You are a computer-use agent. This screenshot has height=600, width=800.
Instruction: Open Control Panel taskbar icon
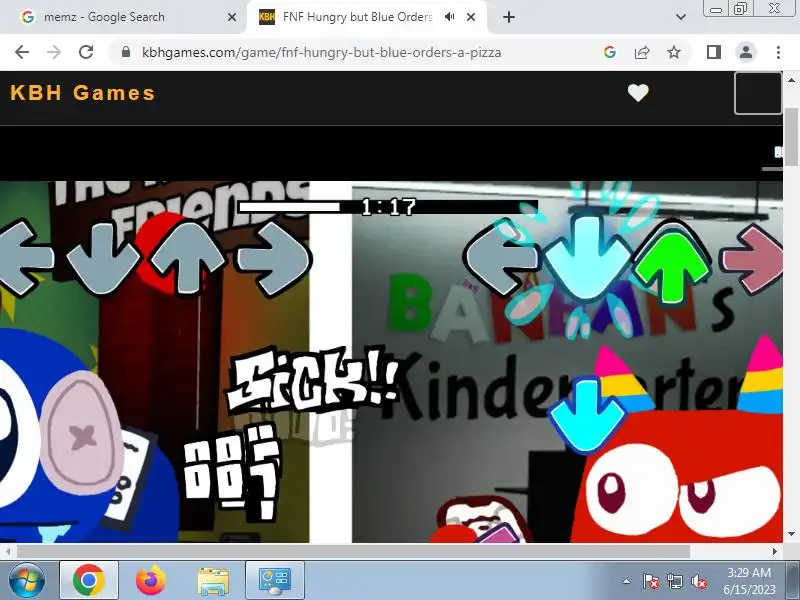275,581
